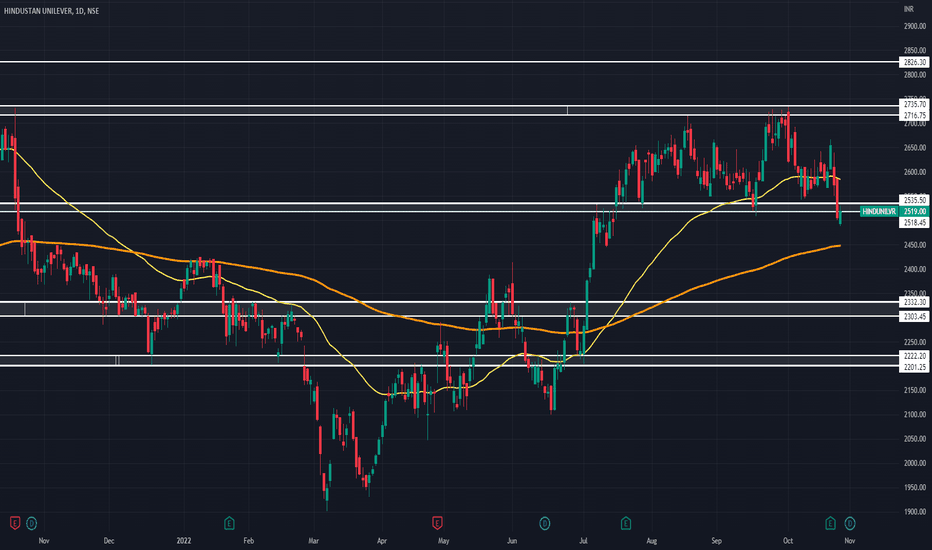Open the green earnings marker before Feb
The width and height of the screenshot is (932, 550).
229,523
